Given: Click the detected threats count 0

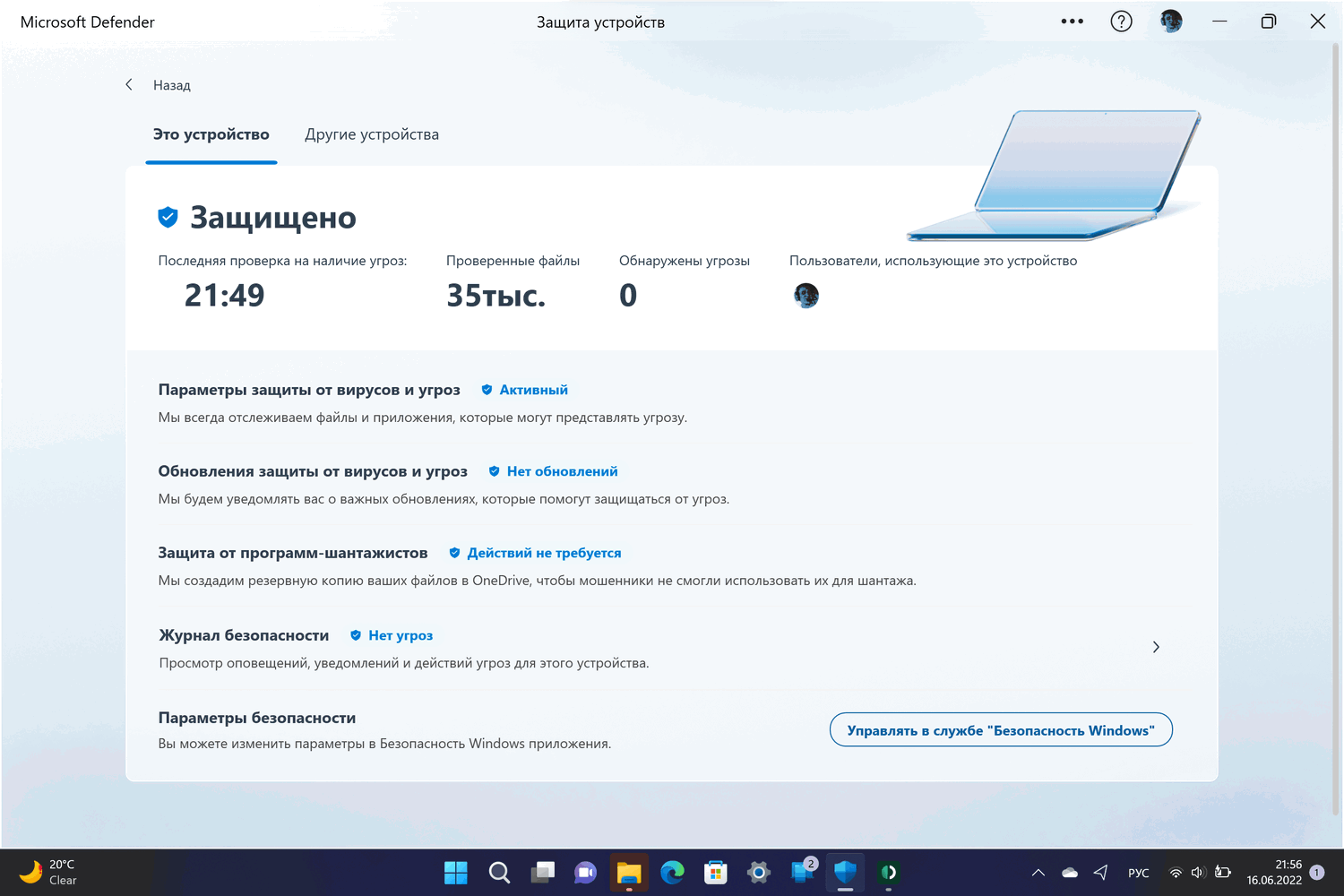Looking at the screenshot, I should pyautogui.click(x=628, y=295).
